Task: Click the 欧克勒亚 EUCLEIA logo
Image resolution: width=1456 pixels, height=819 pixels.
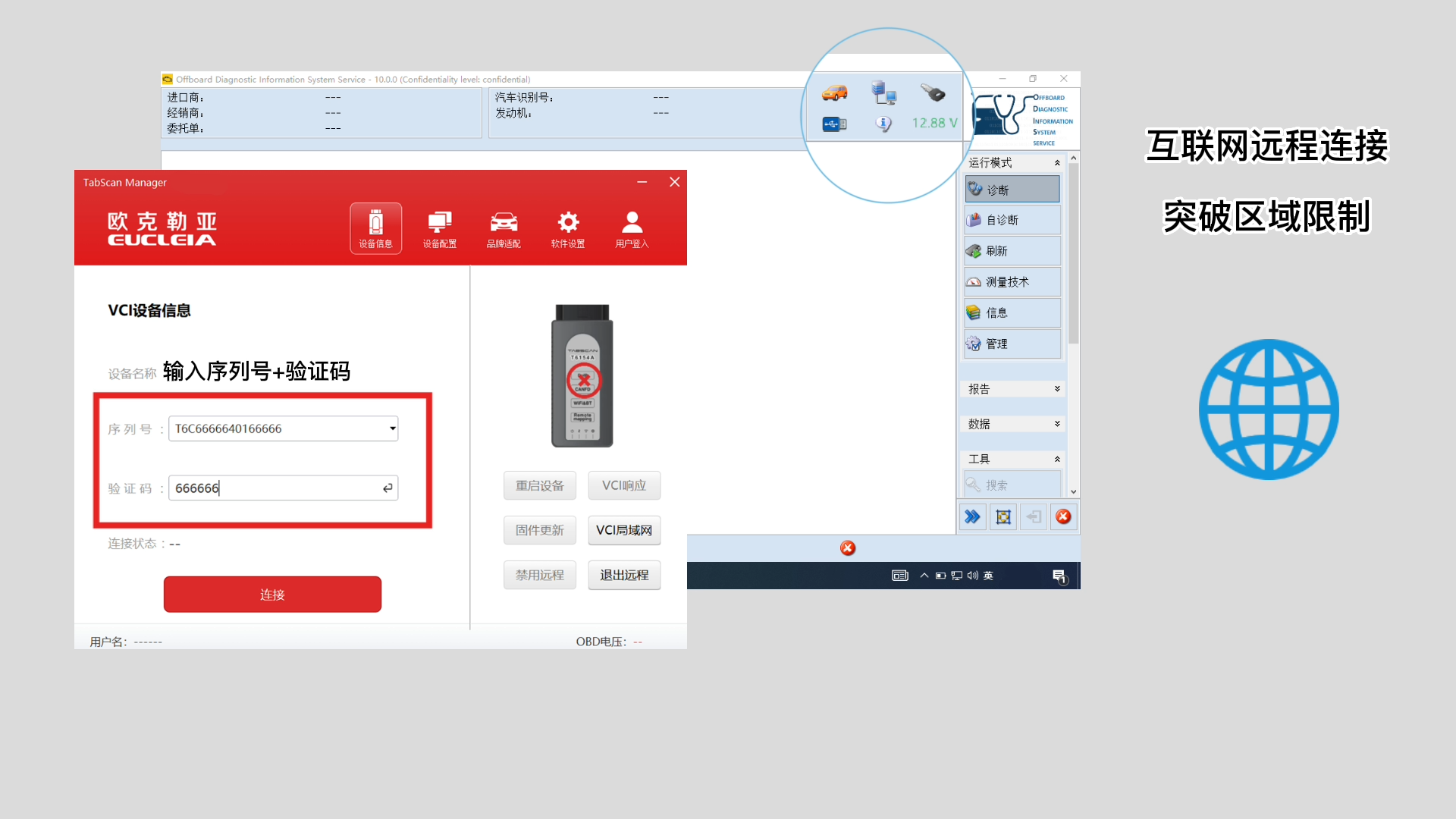Action: (x=162, y=228)
